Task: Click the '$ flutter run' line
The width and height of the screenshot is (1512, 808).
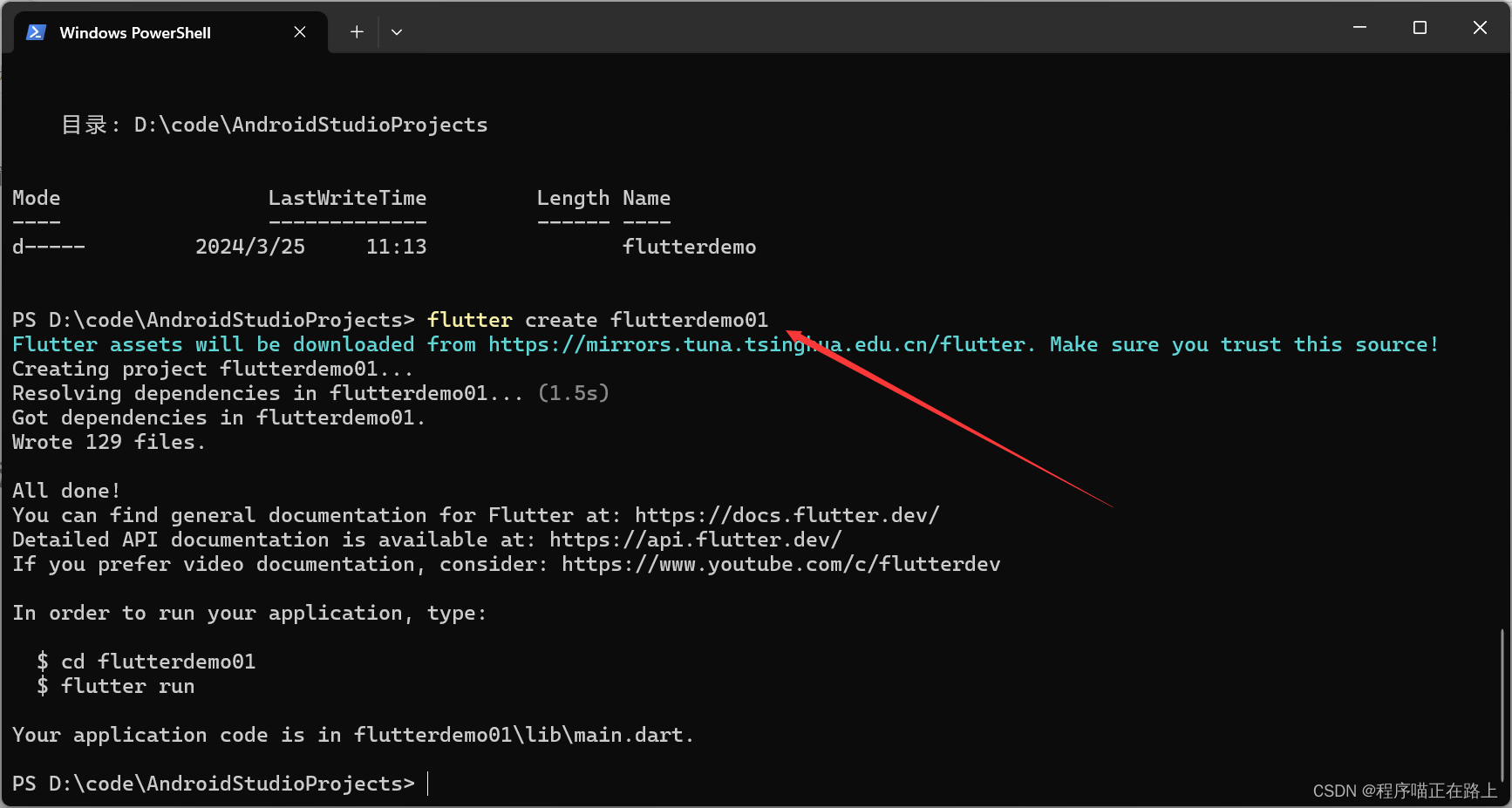Action: [x=116, y=687]
